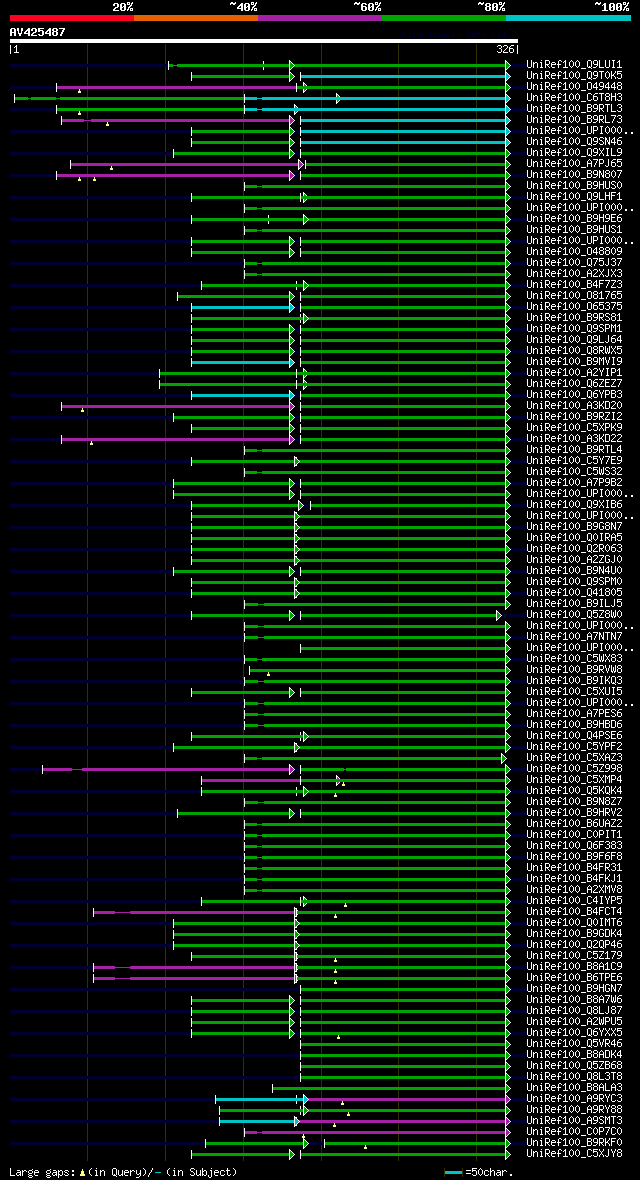Select hit UniRef100_B4FCT4

[574, 912]
